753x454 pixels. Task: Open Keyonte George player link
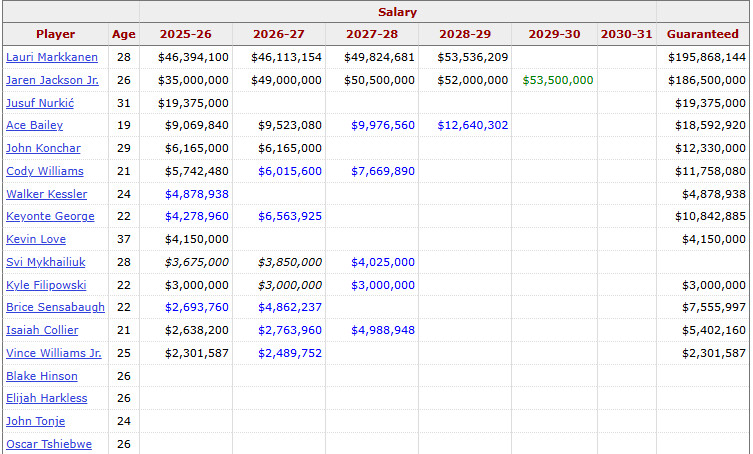point(50,216)
